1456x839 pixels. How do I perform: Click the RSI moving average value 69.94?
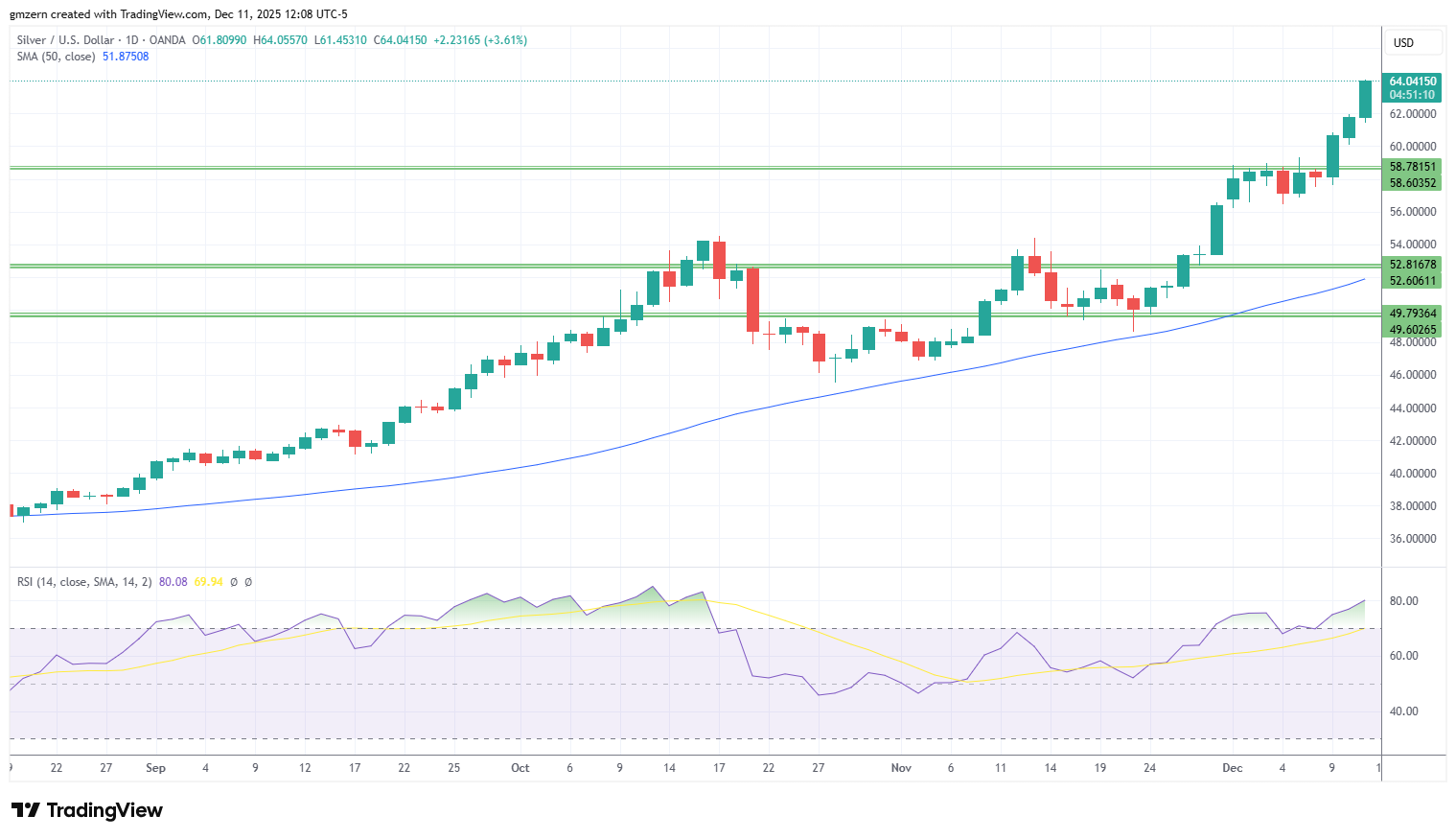point(208,582)
